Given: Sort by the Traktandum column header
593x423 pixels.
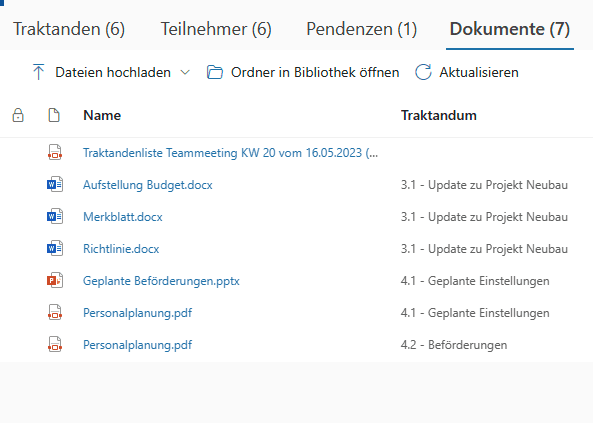Looking at the screenshot, I should point(439,115).
